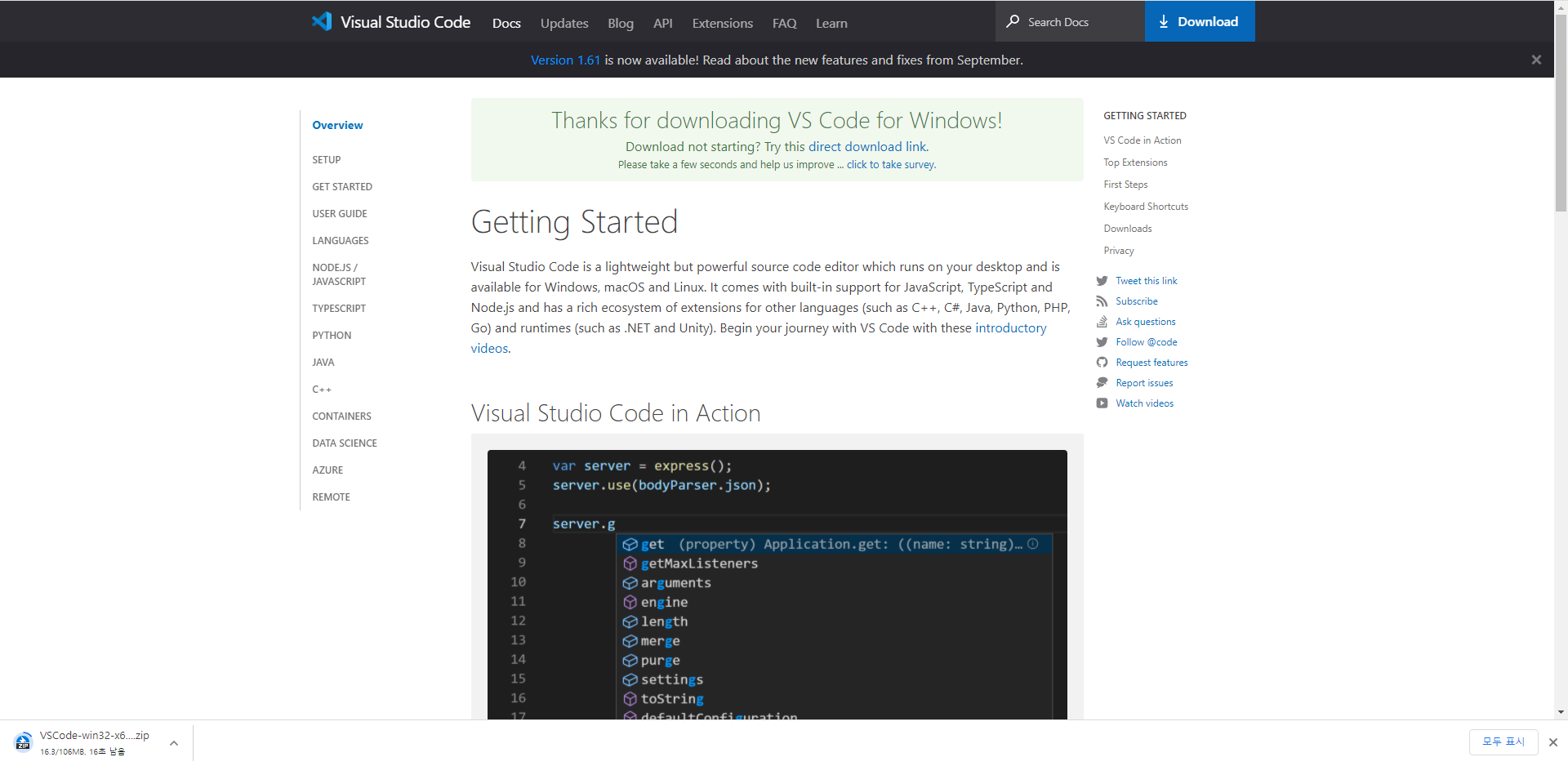Click the direct download link
Viewport: 1568px width, 766px height.
pyautogui.click(x=868, y=147)
